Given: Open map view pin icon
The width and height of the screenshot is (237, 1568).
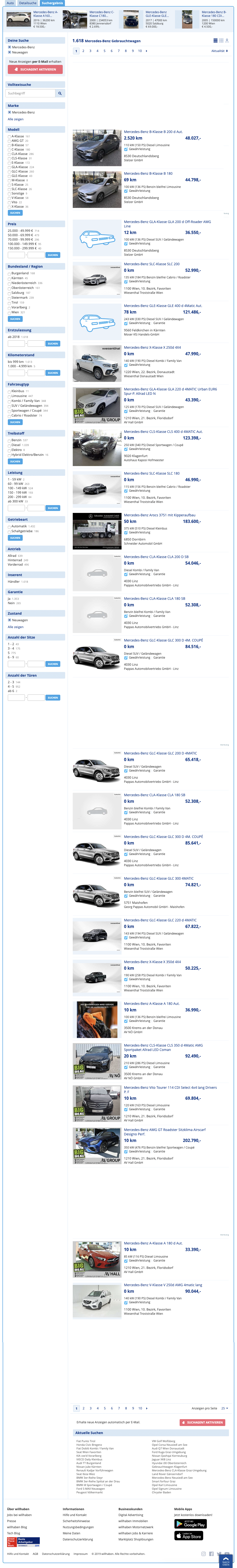Looking at the screenshot, I should (227, 41).
